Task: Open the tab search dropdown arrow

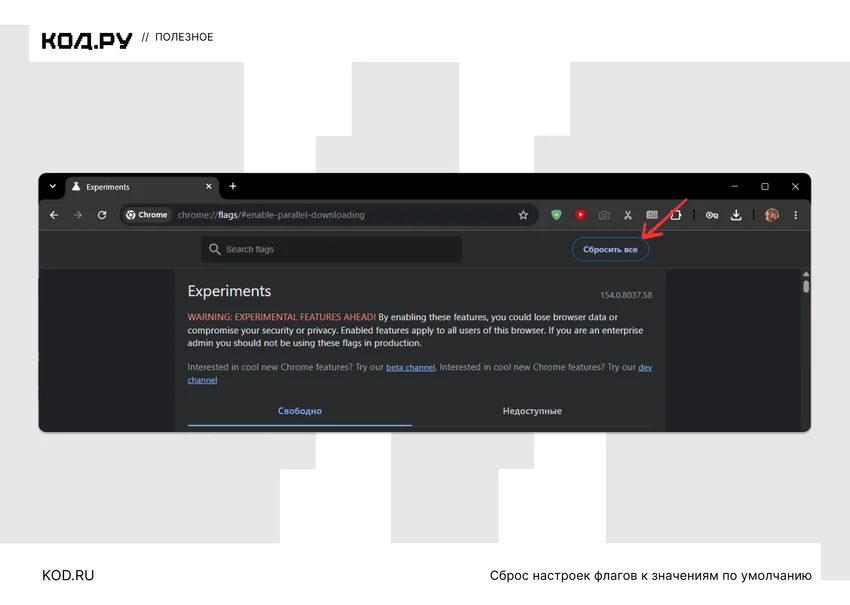Action: pyautogui.click(x=53, y=186)
